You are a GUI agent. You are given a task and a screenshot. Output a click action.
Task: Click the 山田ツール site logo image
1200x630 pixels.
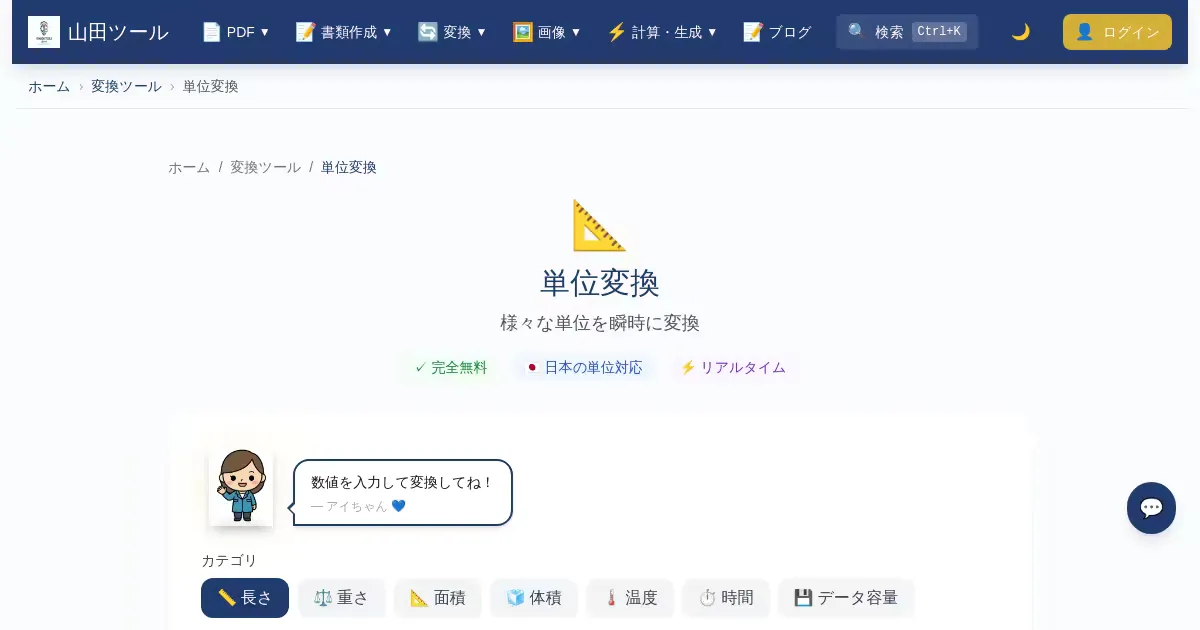tap(44, 32)
